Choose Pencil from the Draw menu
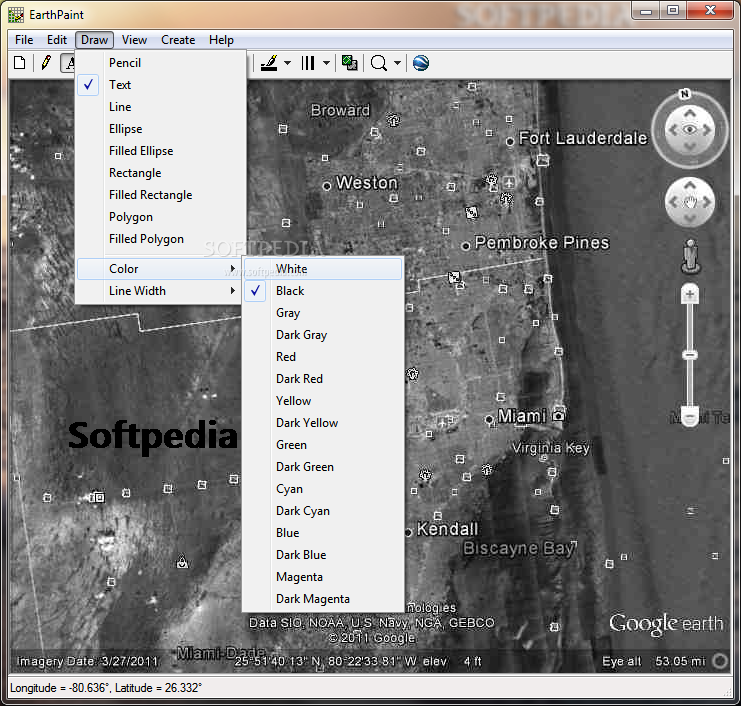This screenshot has height=706, width=741. coord(161,63)
